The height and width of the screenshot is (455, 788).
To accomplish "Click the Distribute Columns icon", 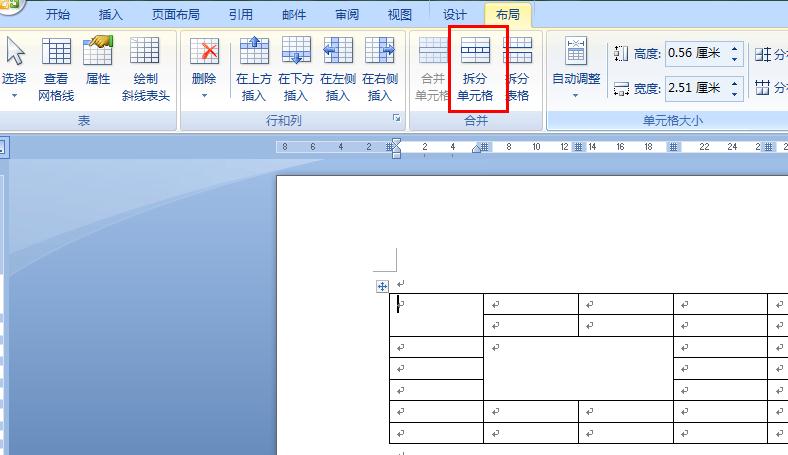I will (x=762, y=88).
